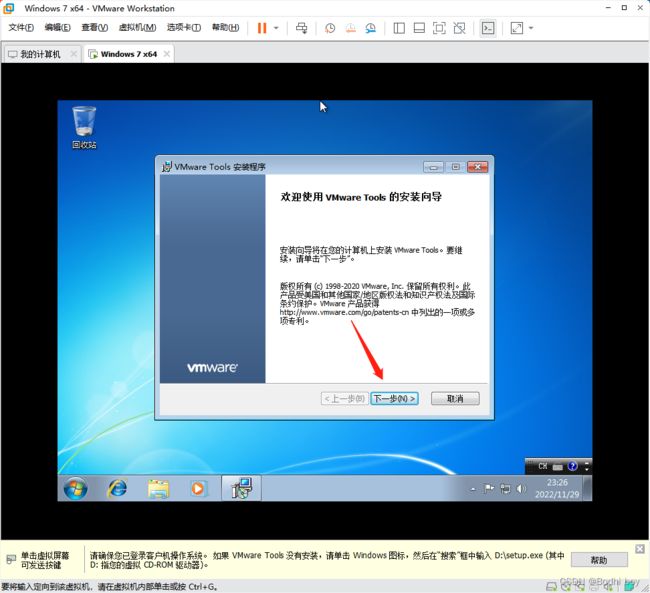Open the 虚拟机(M) menu
Screen dimensions: 650x593
[137, 27]
